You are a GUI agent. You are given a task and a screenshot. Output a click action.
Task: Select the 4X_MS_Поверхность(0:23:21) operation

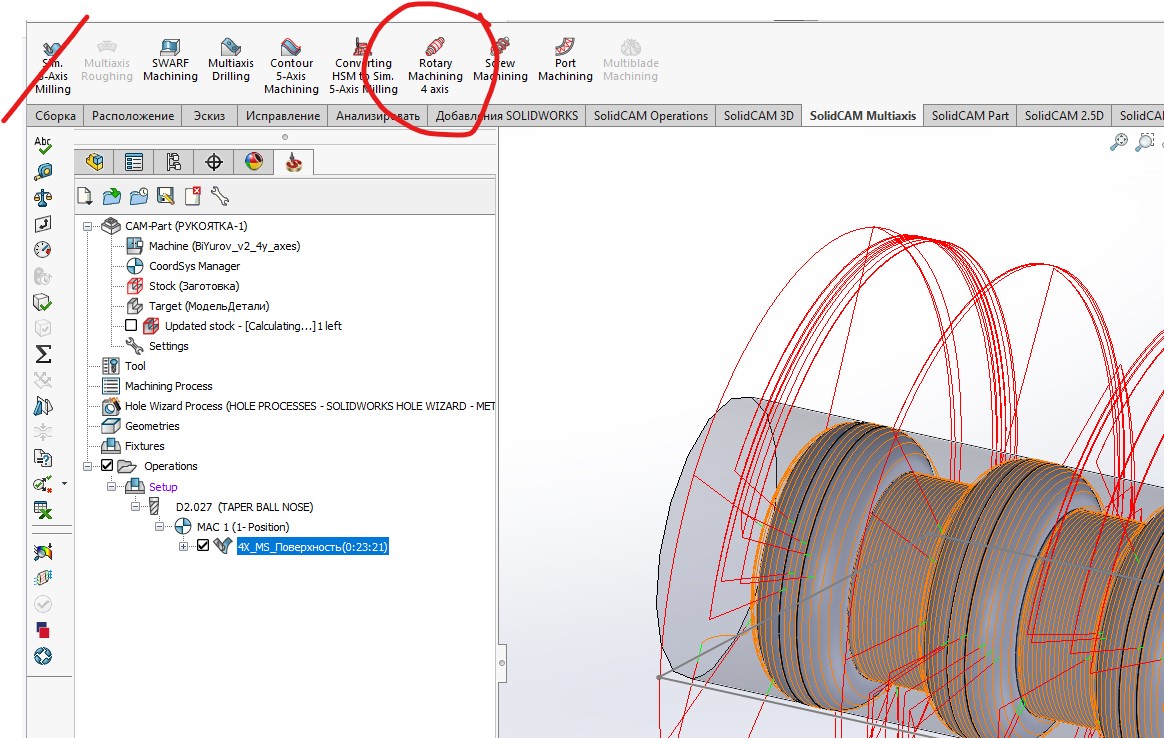click(313, 547)
